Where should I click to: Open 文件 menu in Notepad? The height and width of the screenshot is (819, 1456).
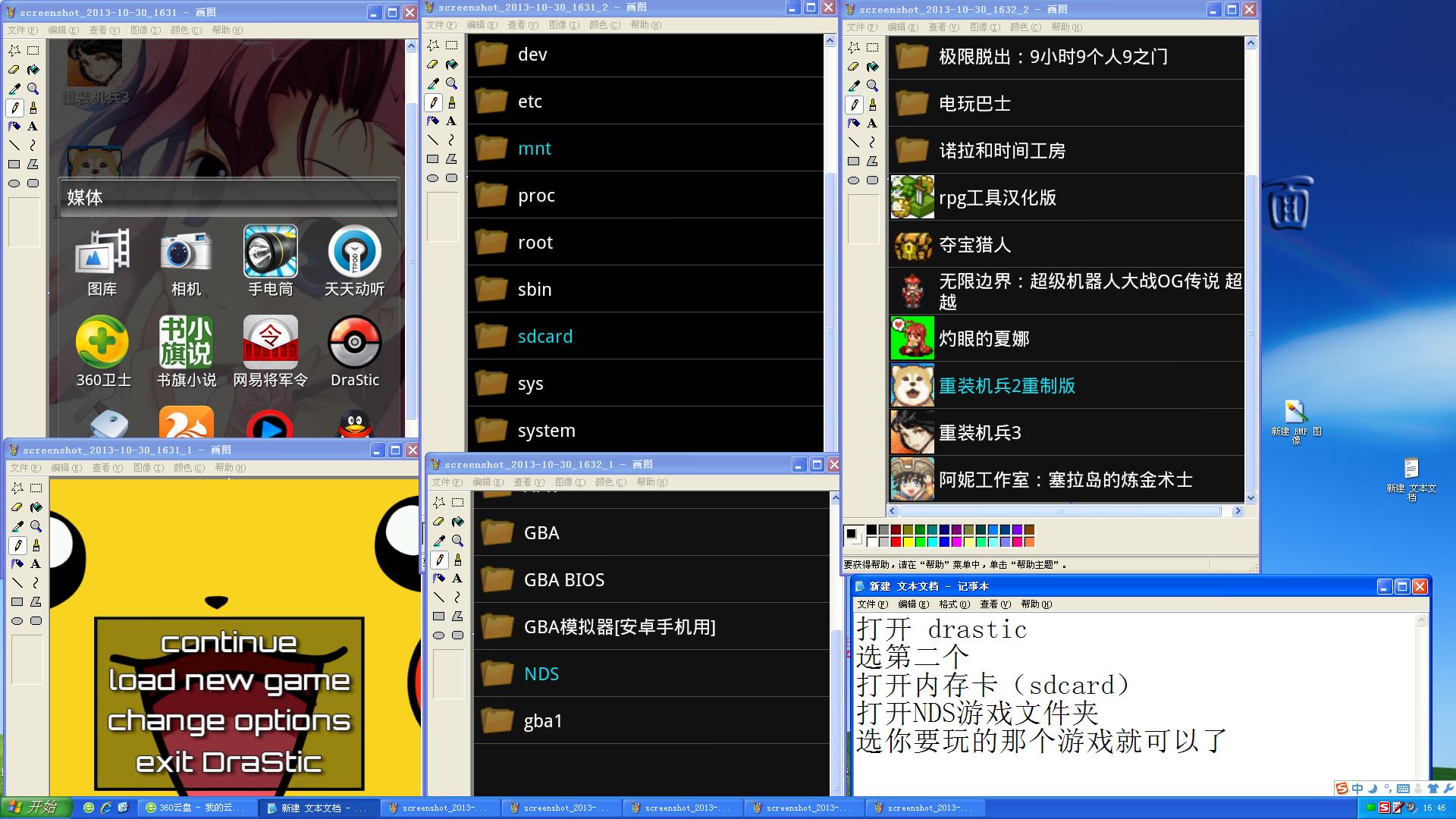[x=872, y=604]
